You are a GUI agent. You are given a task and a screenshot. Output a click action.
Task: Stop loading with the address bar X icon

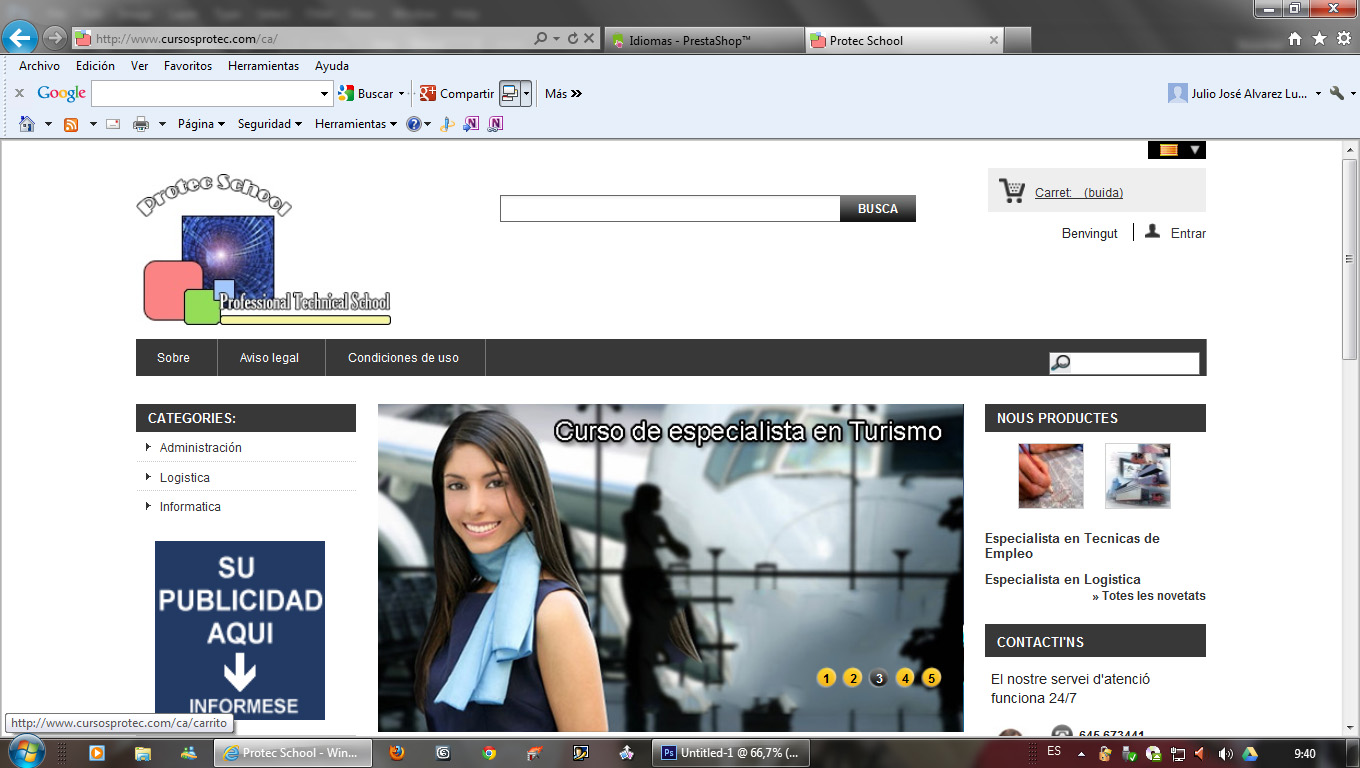(589, 39)
